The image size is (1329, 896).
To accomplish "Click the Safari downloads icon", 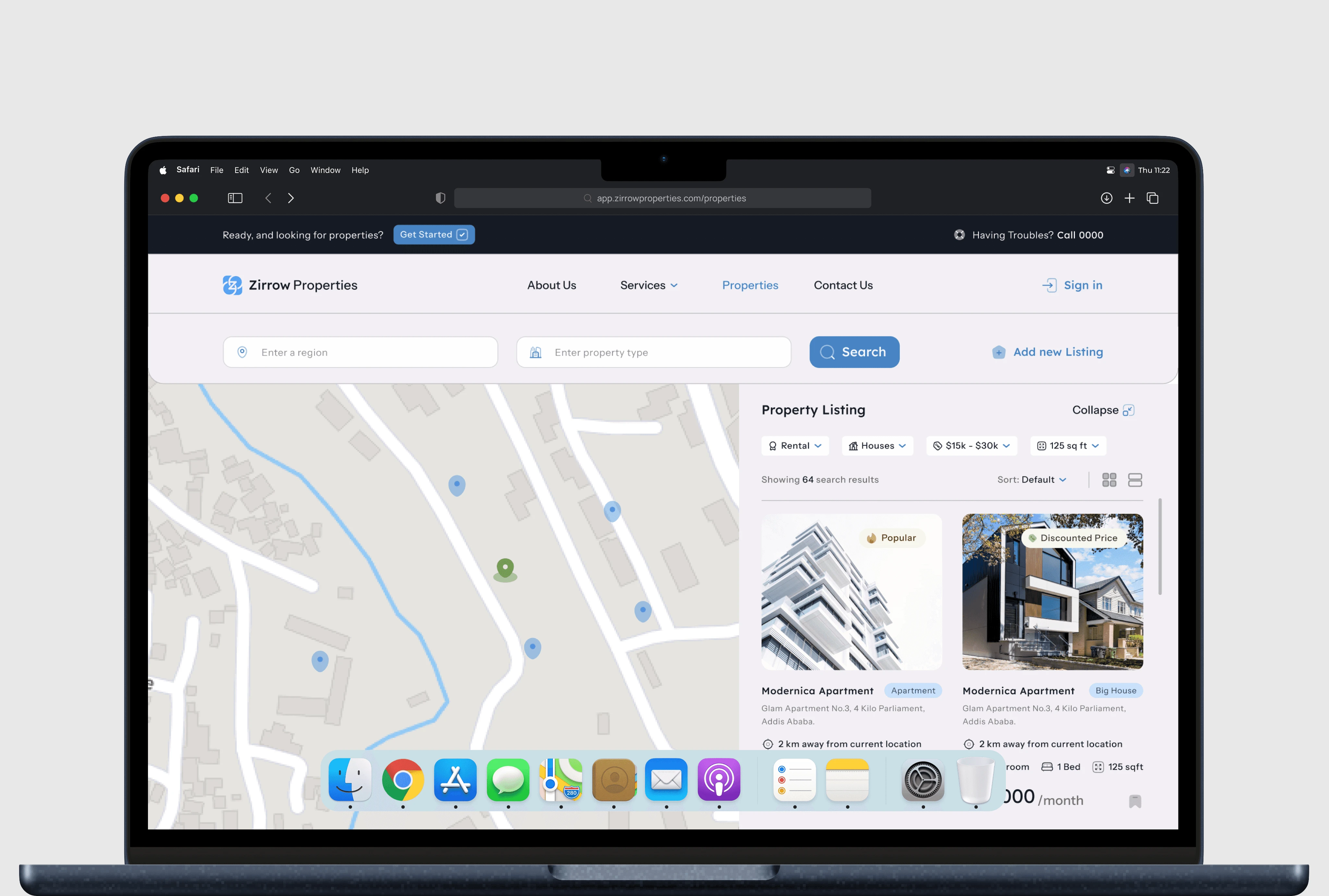I will (x=1106, y=198).
